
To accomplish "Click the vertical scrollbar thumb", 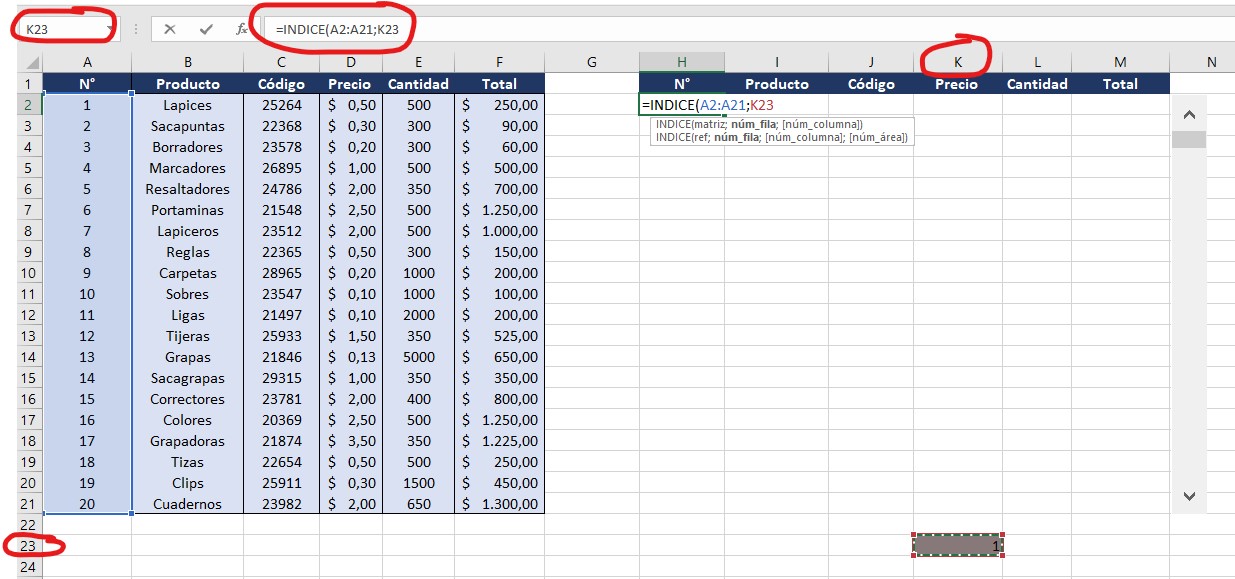I will point(1188,139).
